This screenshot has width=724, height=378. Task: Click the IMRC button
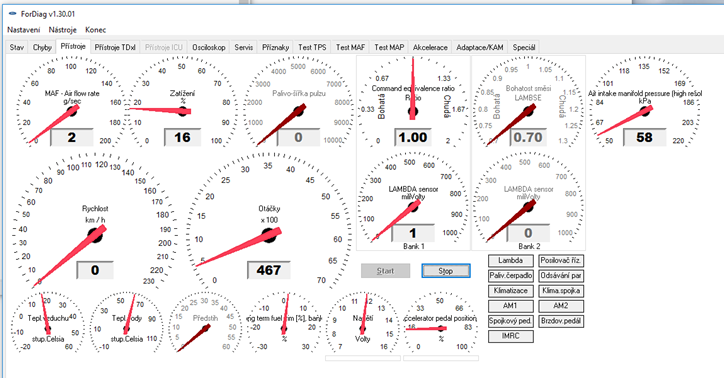pos(511,336)
